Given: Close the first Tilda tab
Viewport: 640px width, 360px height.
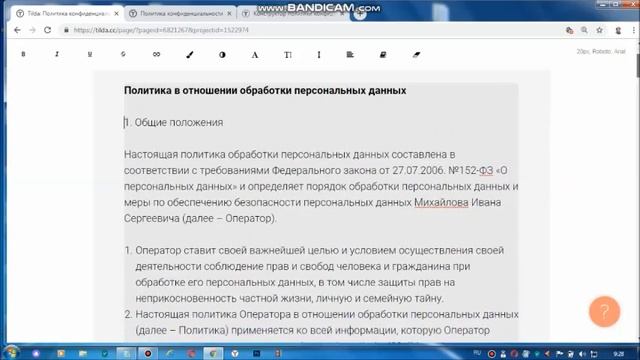Looking at the screenshot, I should click(x=116, y=13).
